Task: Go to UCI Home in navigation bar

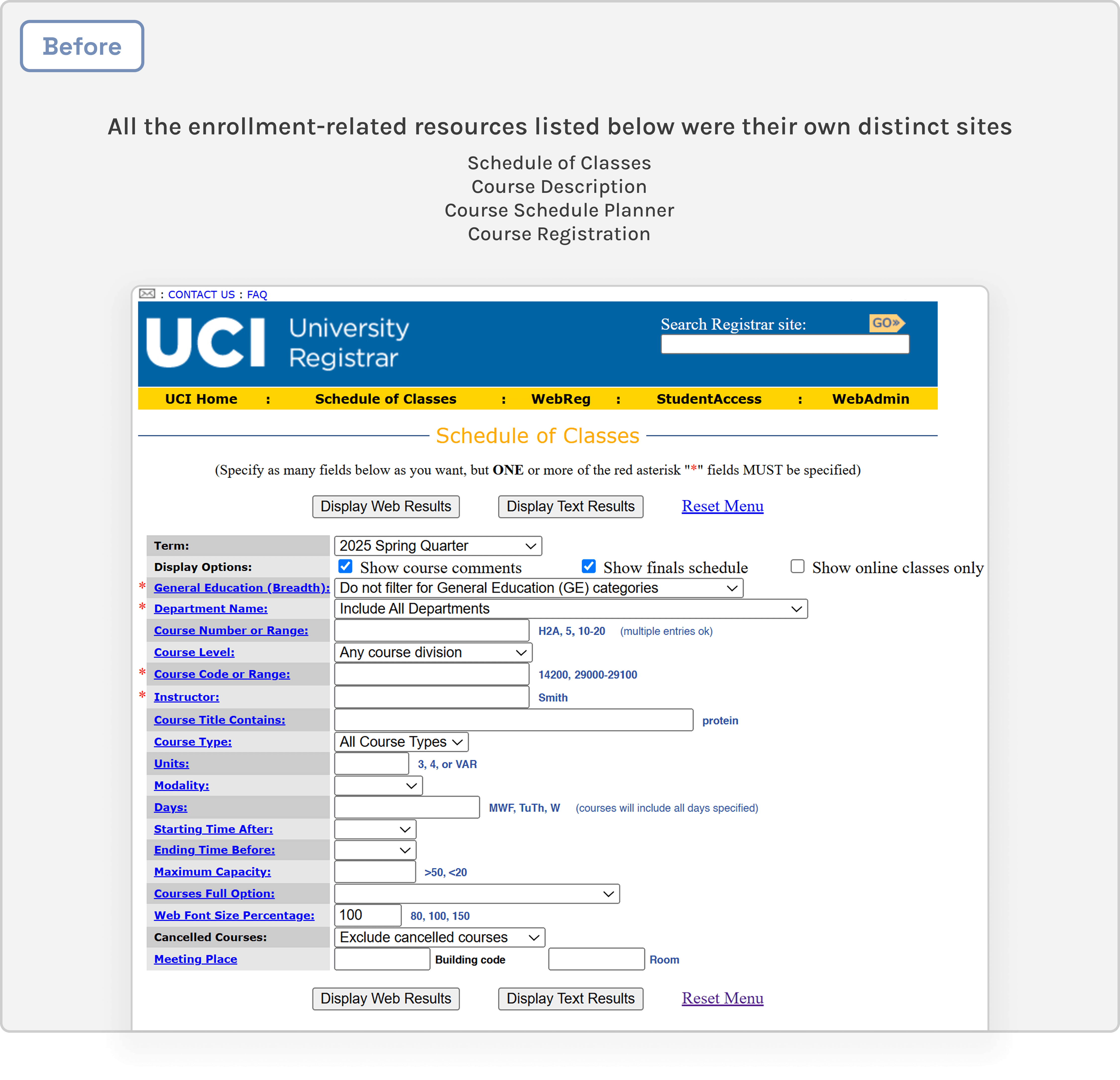Action: (x=201, y=399)
